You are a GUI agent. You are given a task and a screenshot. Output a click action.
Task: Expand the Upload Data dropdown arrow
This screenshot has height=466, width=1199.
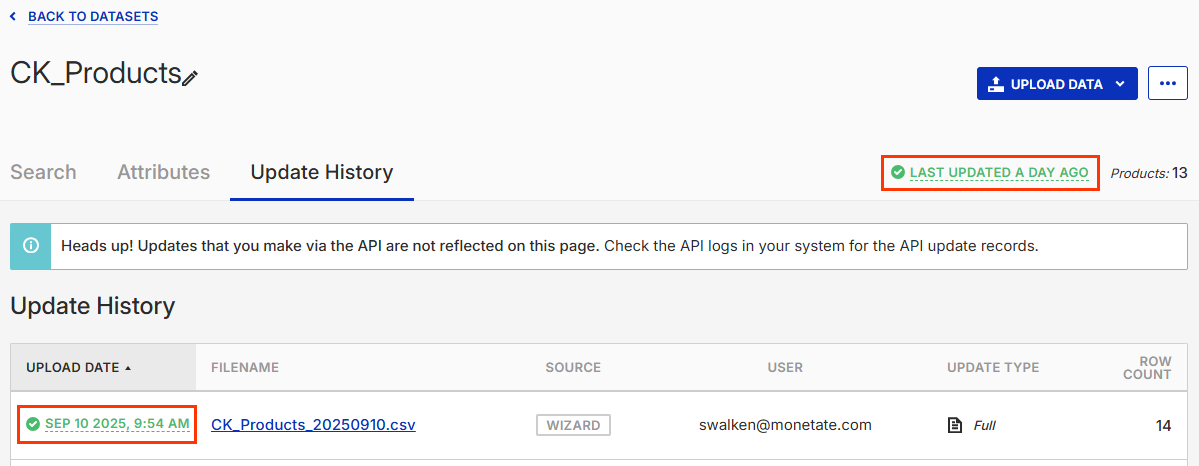[1120, 84]
